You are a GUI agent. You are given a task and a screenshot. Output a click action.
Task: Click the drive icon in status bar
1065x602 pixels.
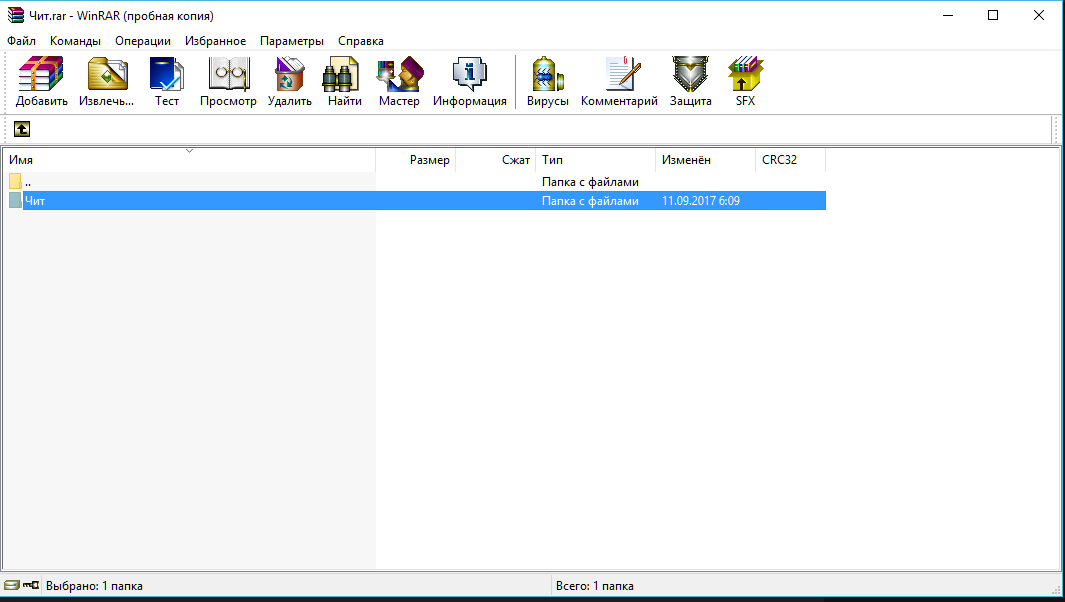[12, 585]
